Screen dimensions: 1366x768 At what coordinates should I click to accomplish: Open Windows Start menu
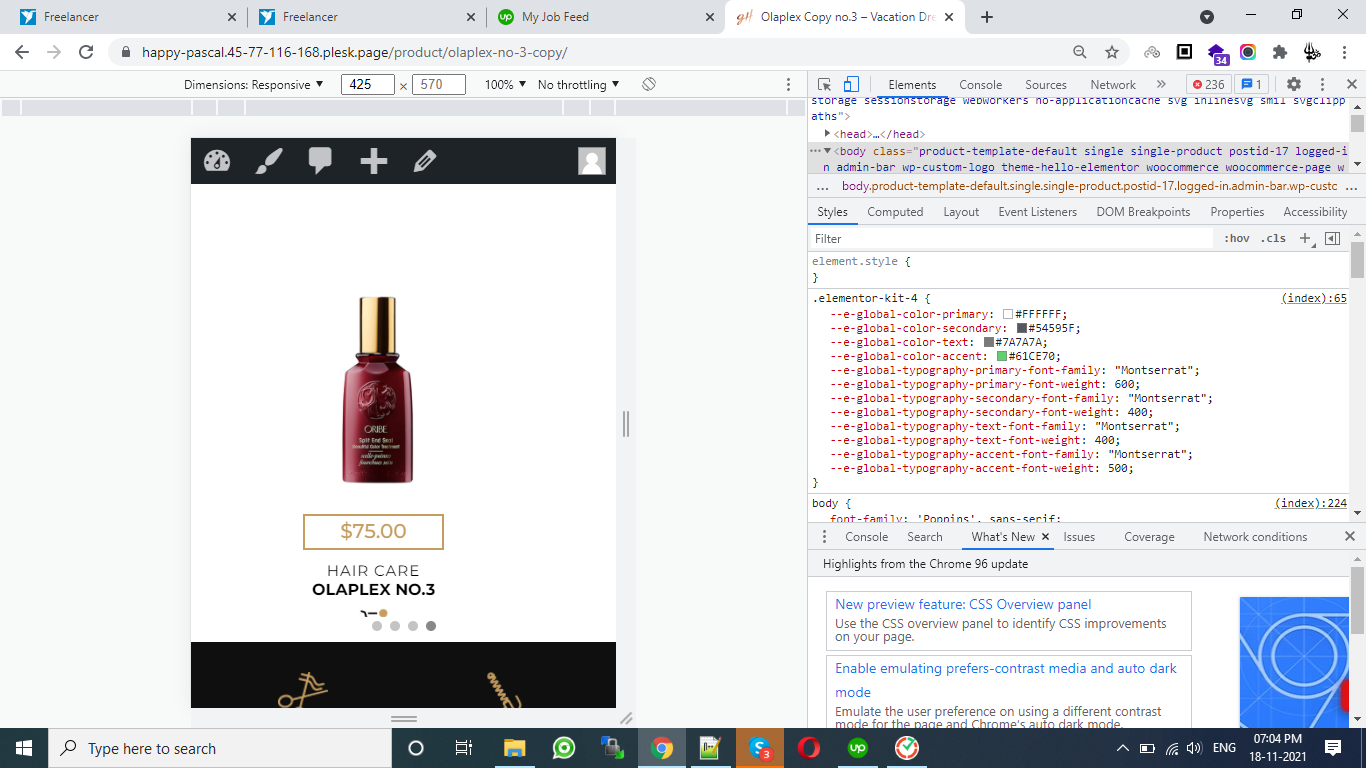click(23, 748)
